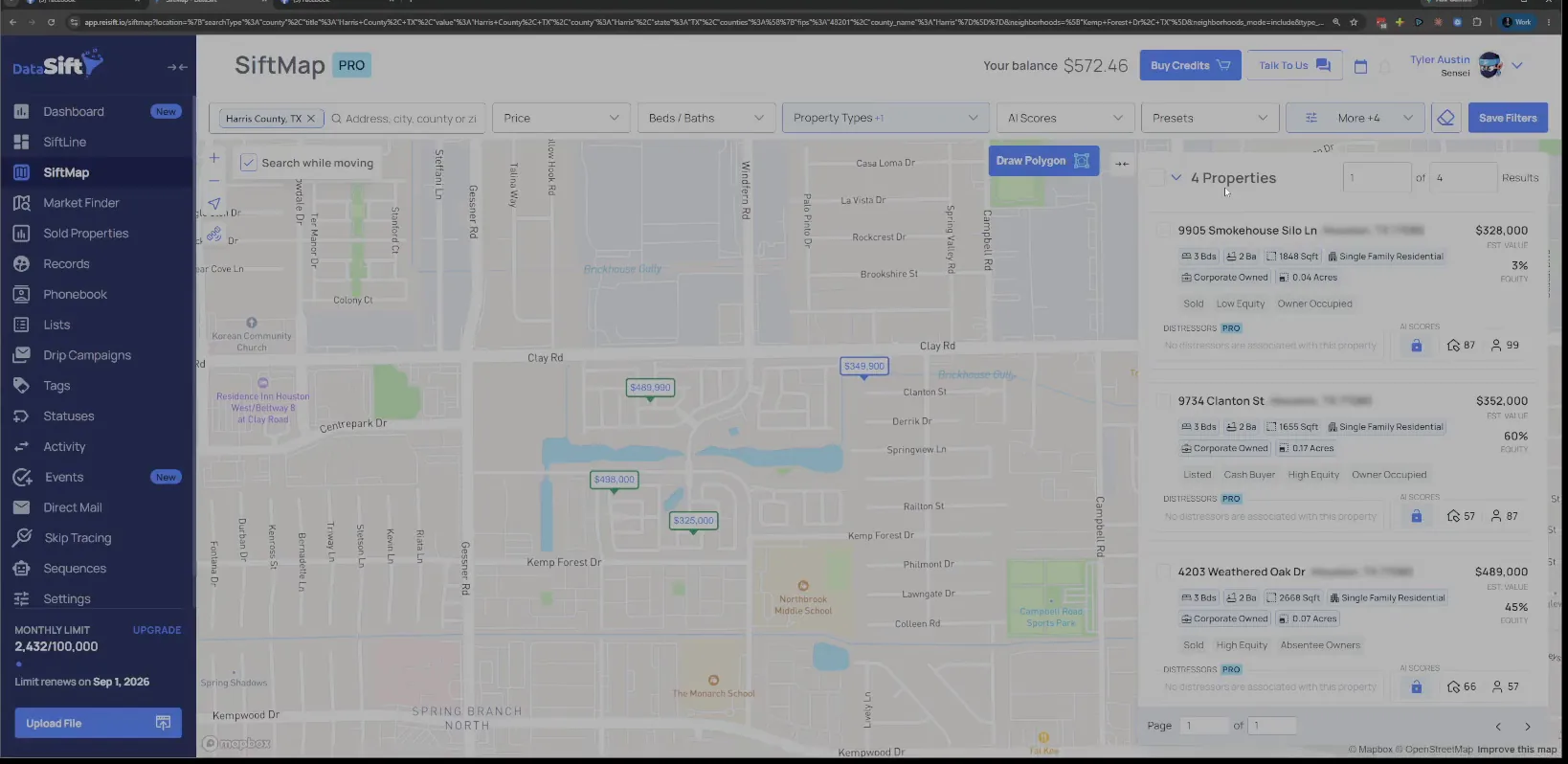Tick the select-all properties checkbox
The width and height of the screenshot is (1568, 764).
coord(1156,177)
